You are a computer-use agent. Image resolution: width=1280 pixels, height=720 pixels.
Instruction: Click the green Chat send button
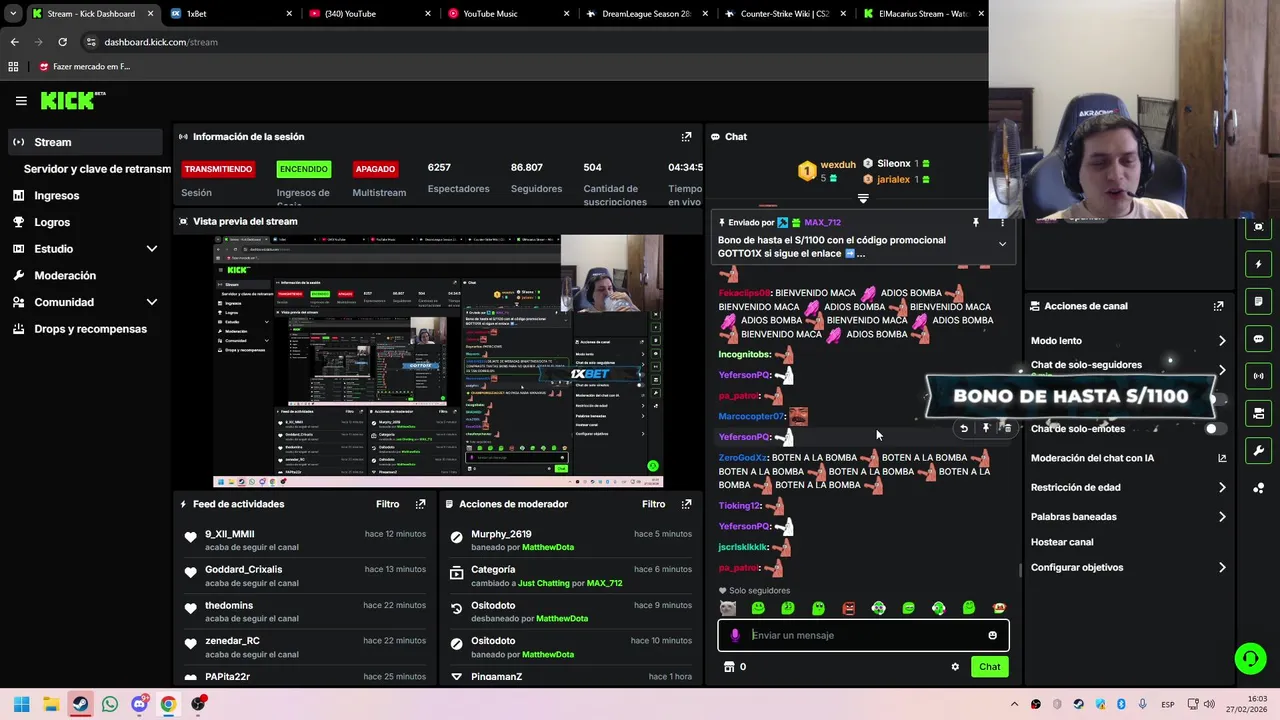989,667
